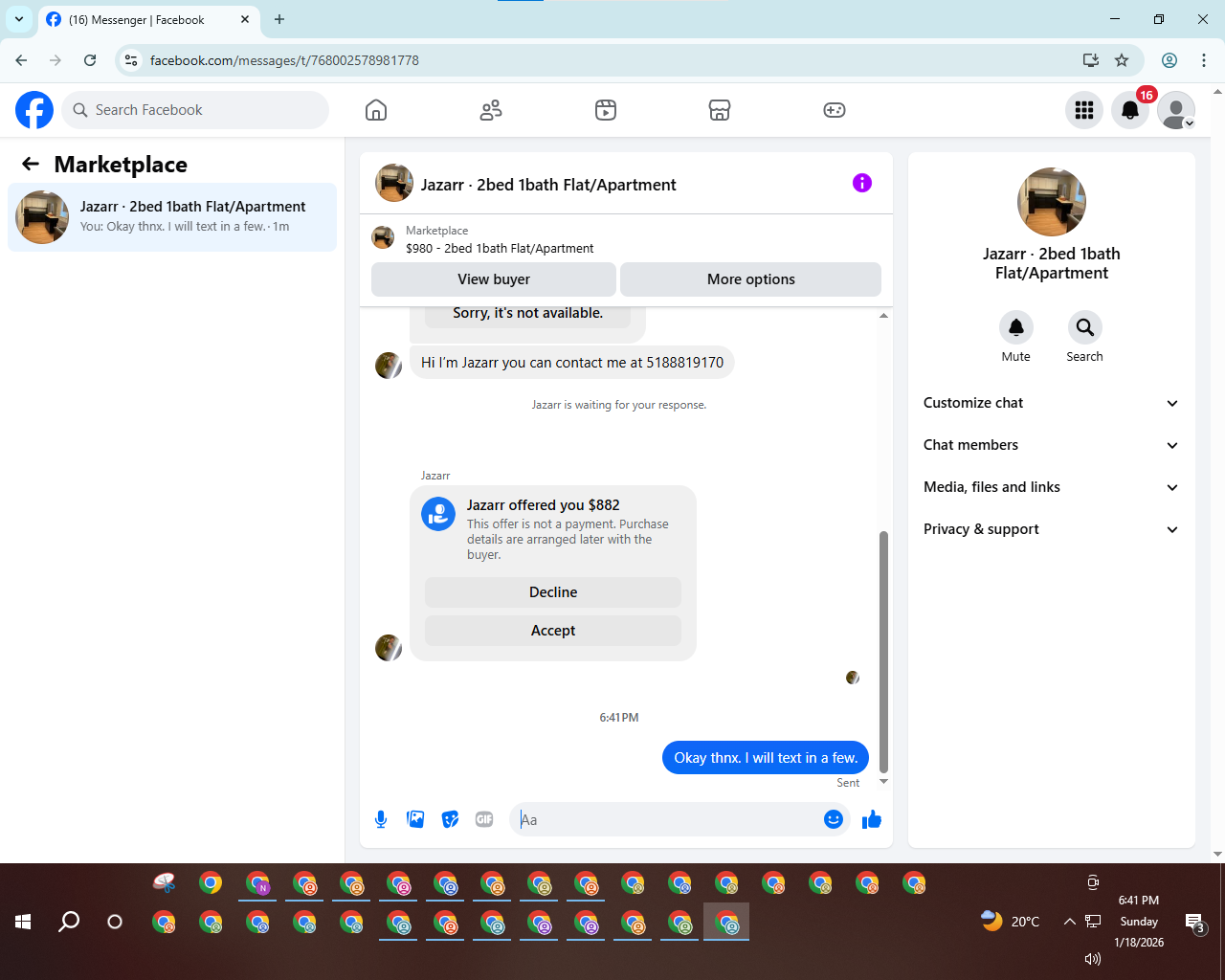Decline the $882 offer
This screenshot has height=980, width=1225.
point(553,592)
